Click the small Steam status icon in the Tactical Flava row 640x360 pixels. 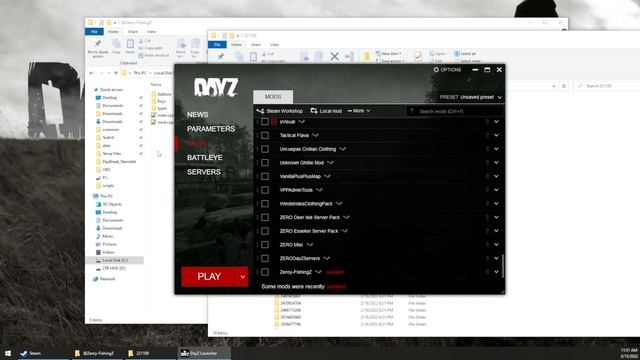(487, 136)
